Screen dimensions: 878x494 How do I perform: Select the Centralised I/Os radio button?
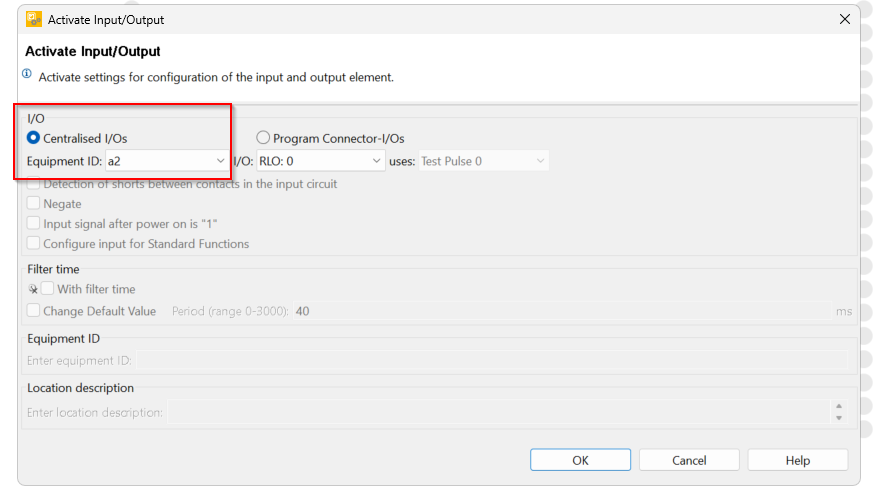pos(34,138)
